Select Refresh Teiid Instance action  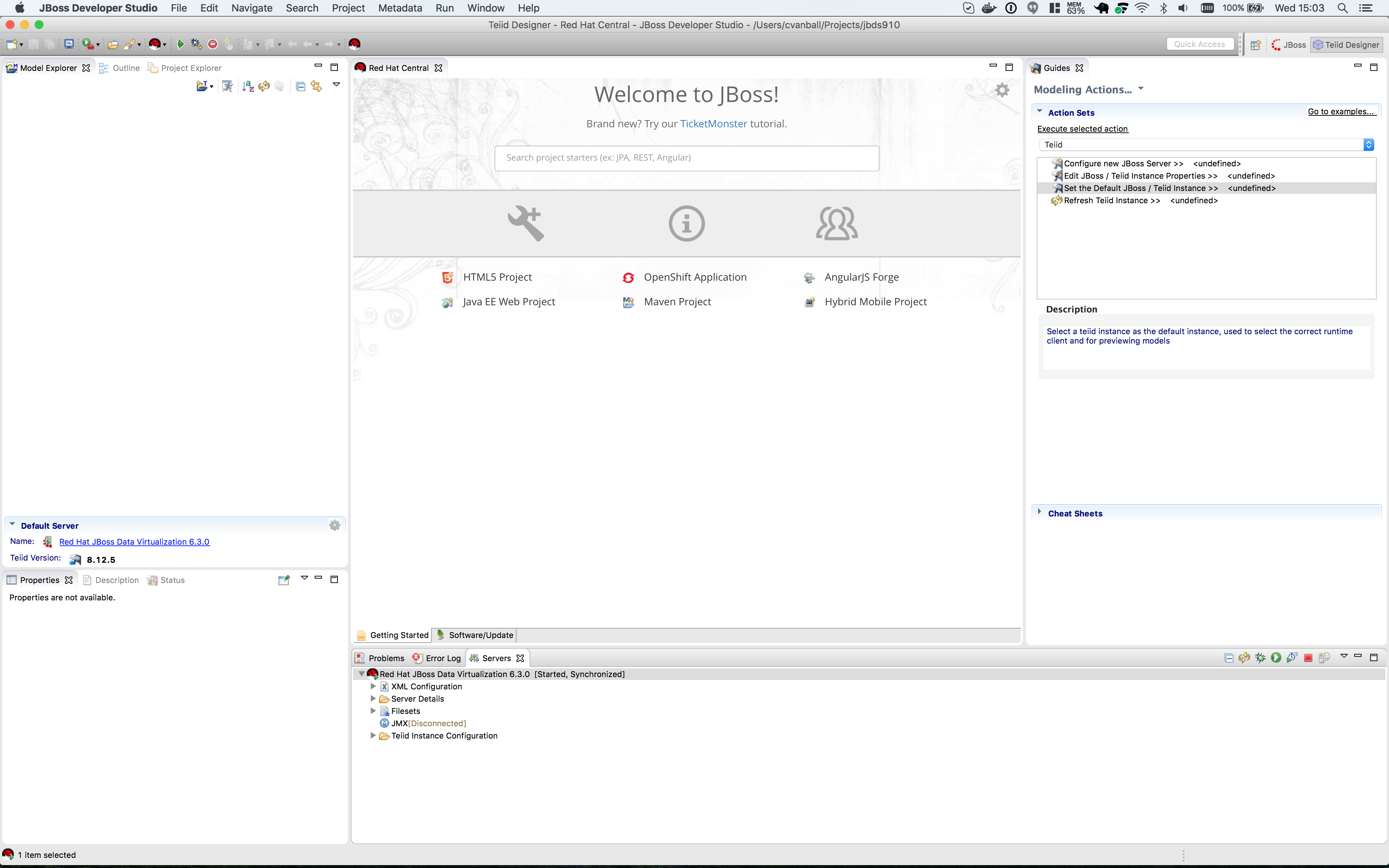(1112, 200)
